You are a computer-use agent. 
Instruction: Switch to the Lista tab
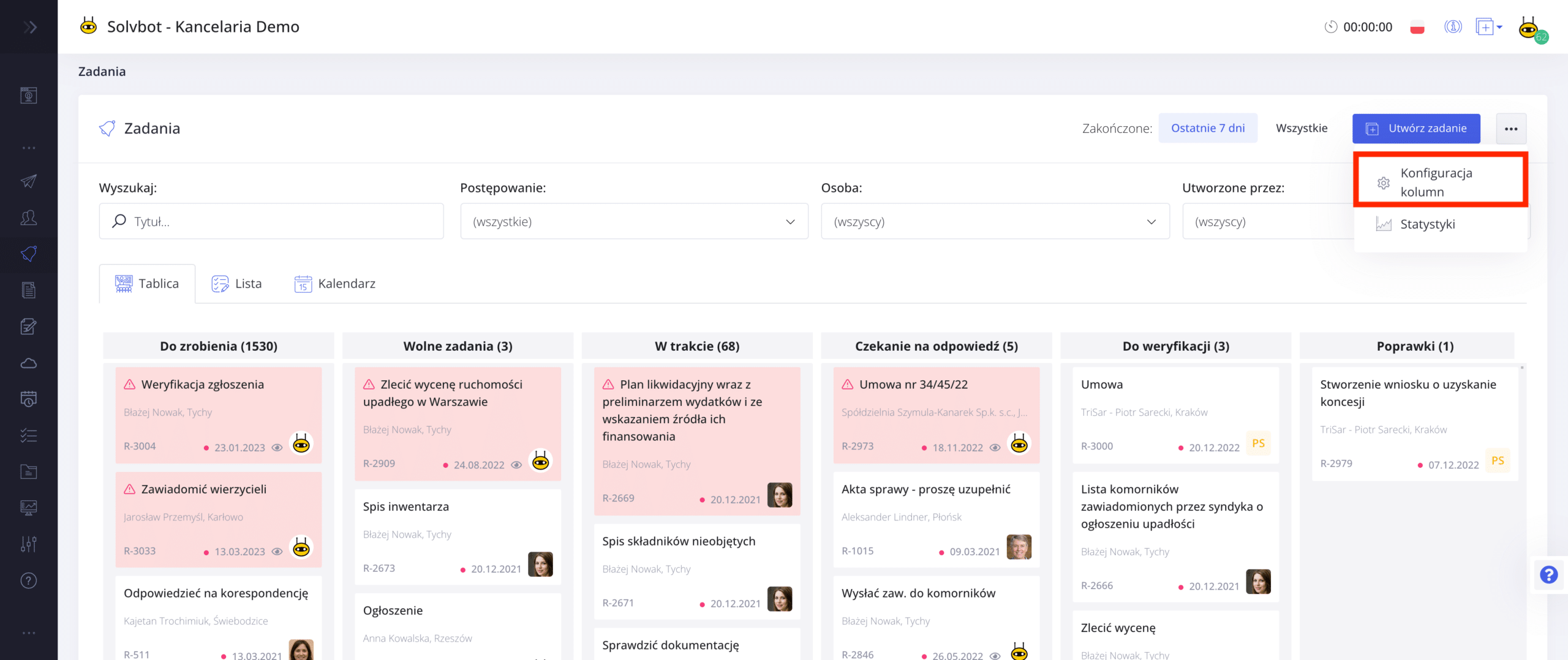tap(236, 283)
